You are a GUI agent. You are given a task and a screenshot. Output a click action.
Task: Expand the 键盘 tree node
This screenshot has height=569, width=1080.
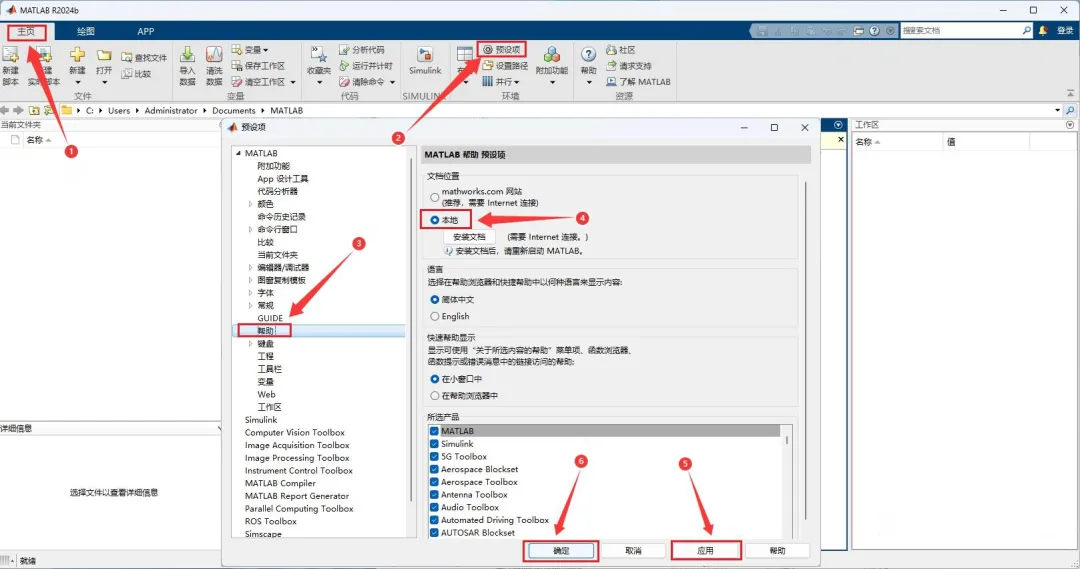coord(251,344)
